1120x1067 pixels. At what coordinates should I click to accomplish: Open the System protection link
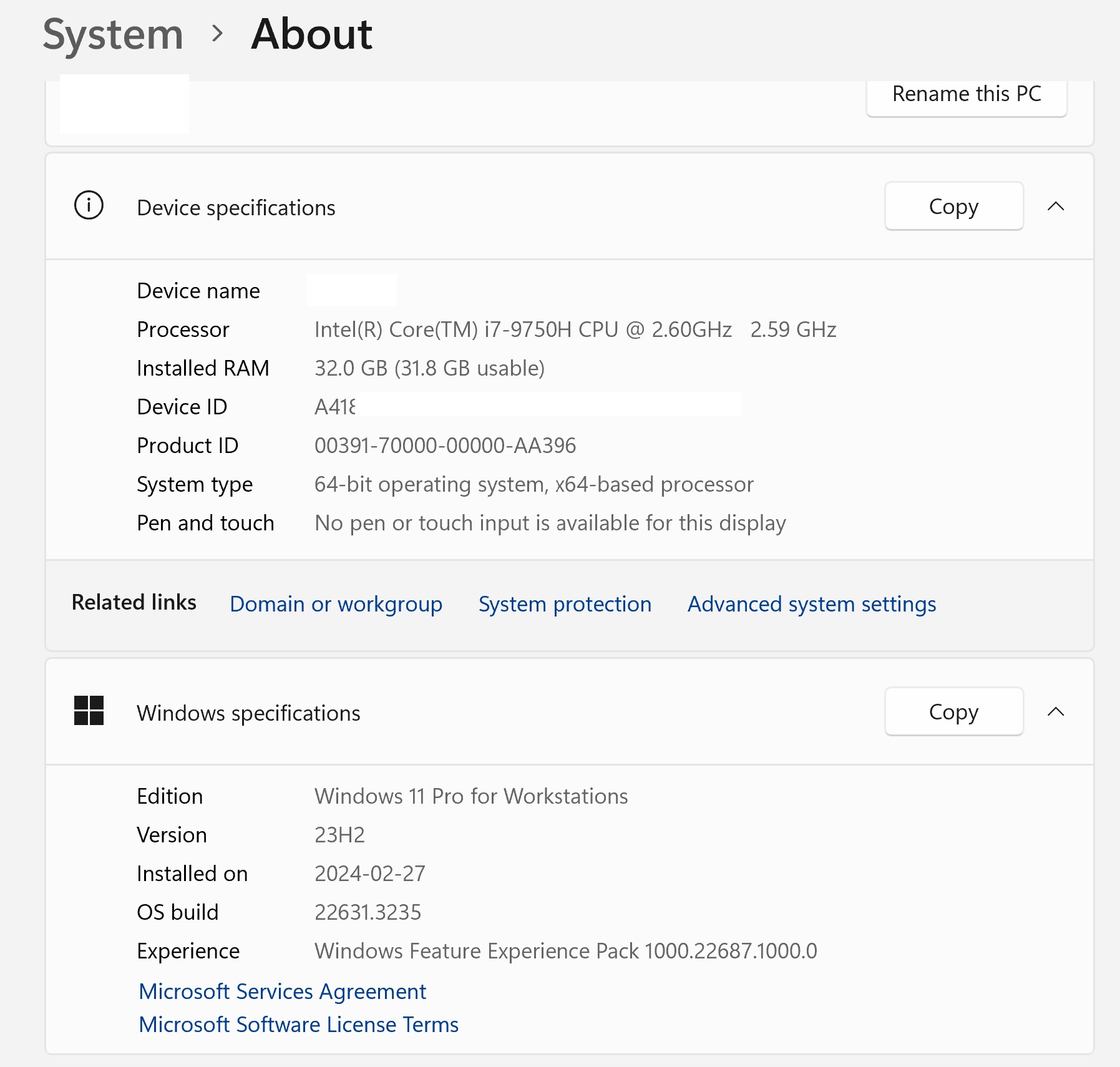[565, 604]
